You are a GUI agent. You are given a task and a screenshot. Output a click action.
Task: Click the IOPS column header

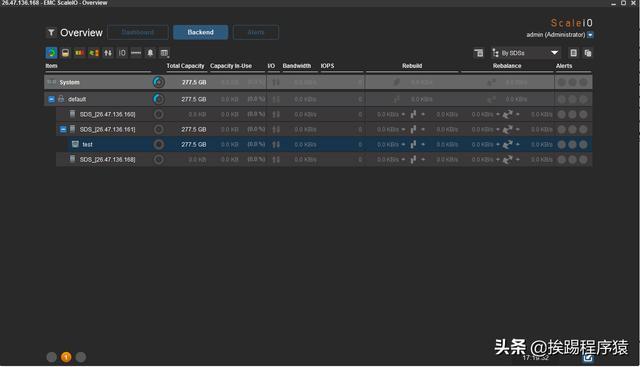pyautogui.click(x=327, y=66)
